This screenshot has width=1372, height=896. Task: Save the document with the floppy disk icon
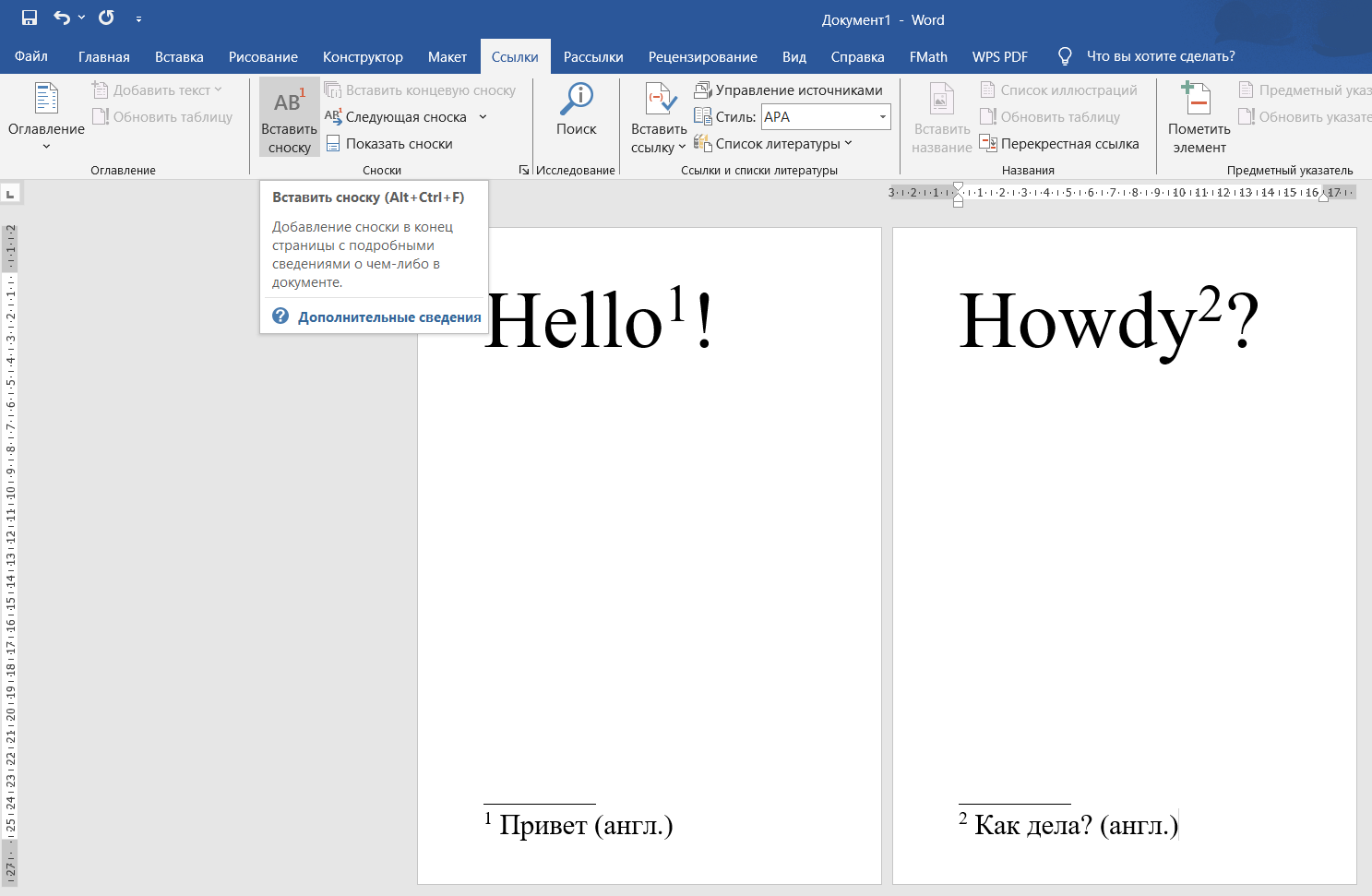coord(30,18)
